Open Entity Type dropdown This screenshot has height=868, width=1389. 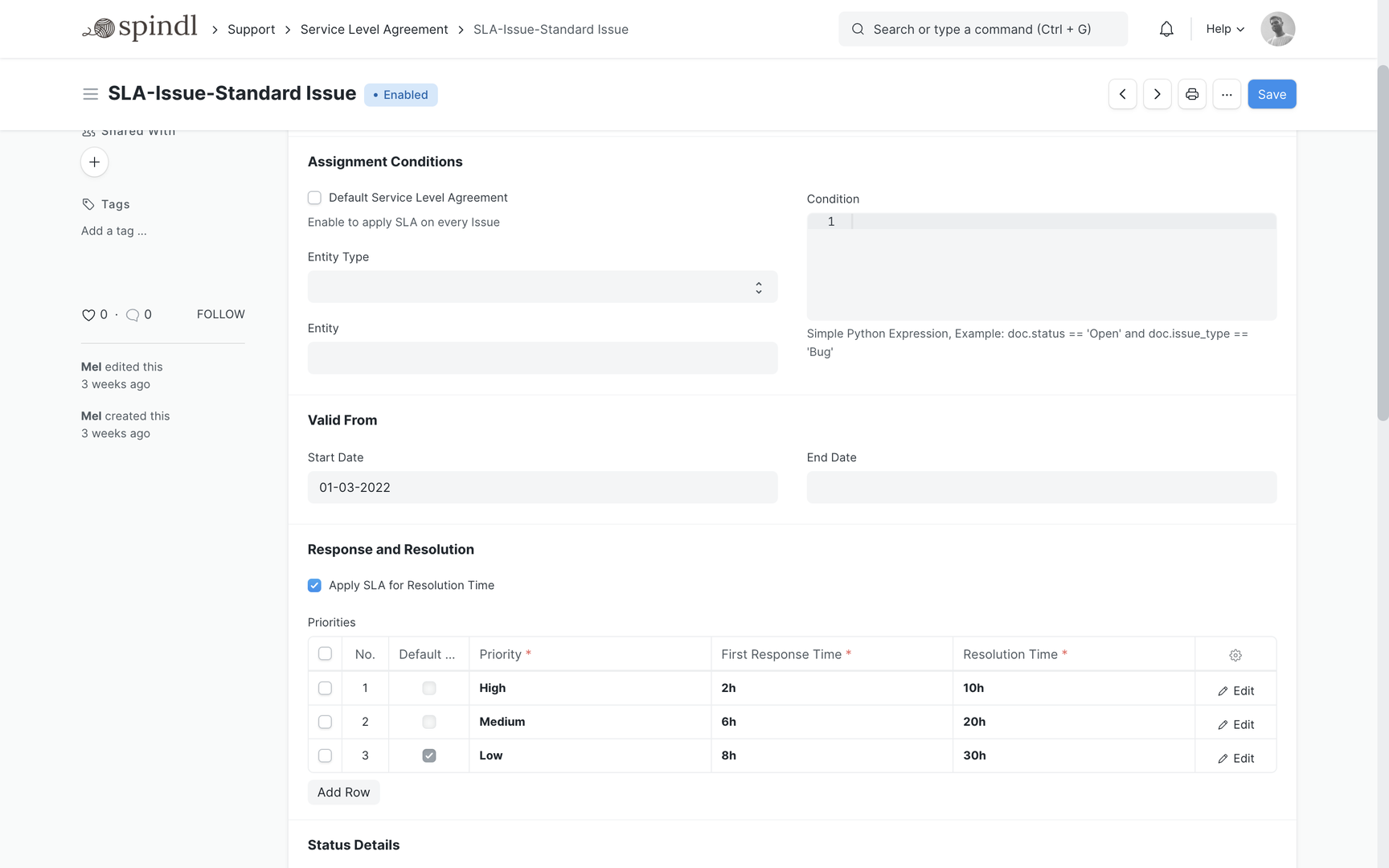(x=543, y=287)
